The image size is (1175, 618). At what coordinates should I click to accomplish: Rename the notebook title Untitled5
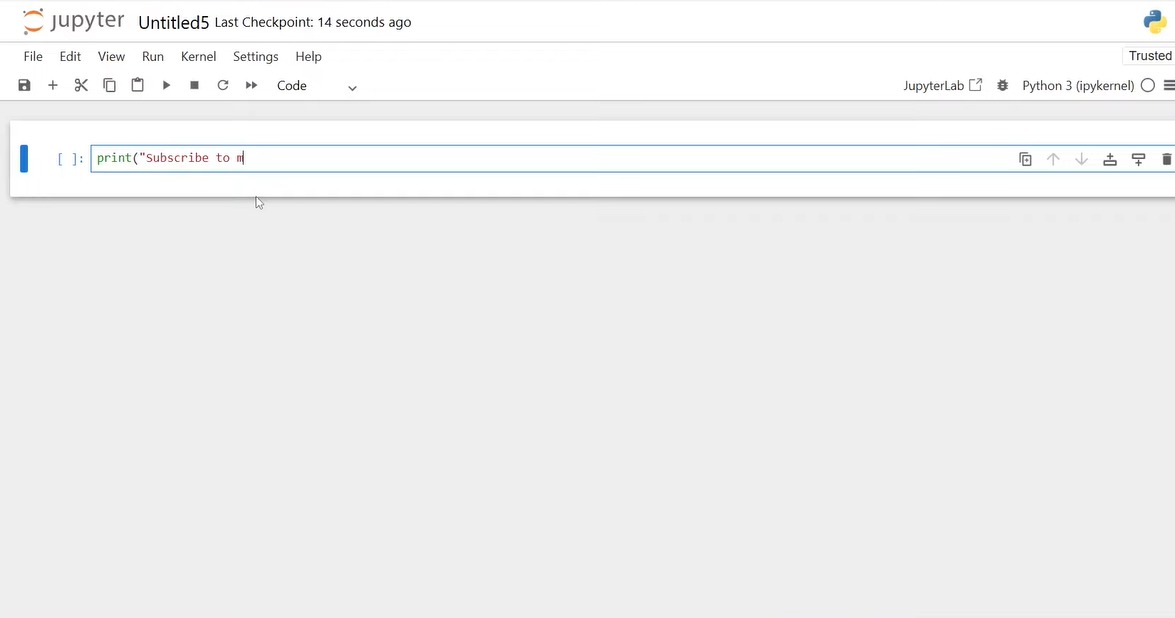tap(174, 22)
